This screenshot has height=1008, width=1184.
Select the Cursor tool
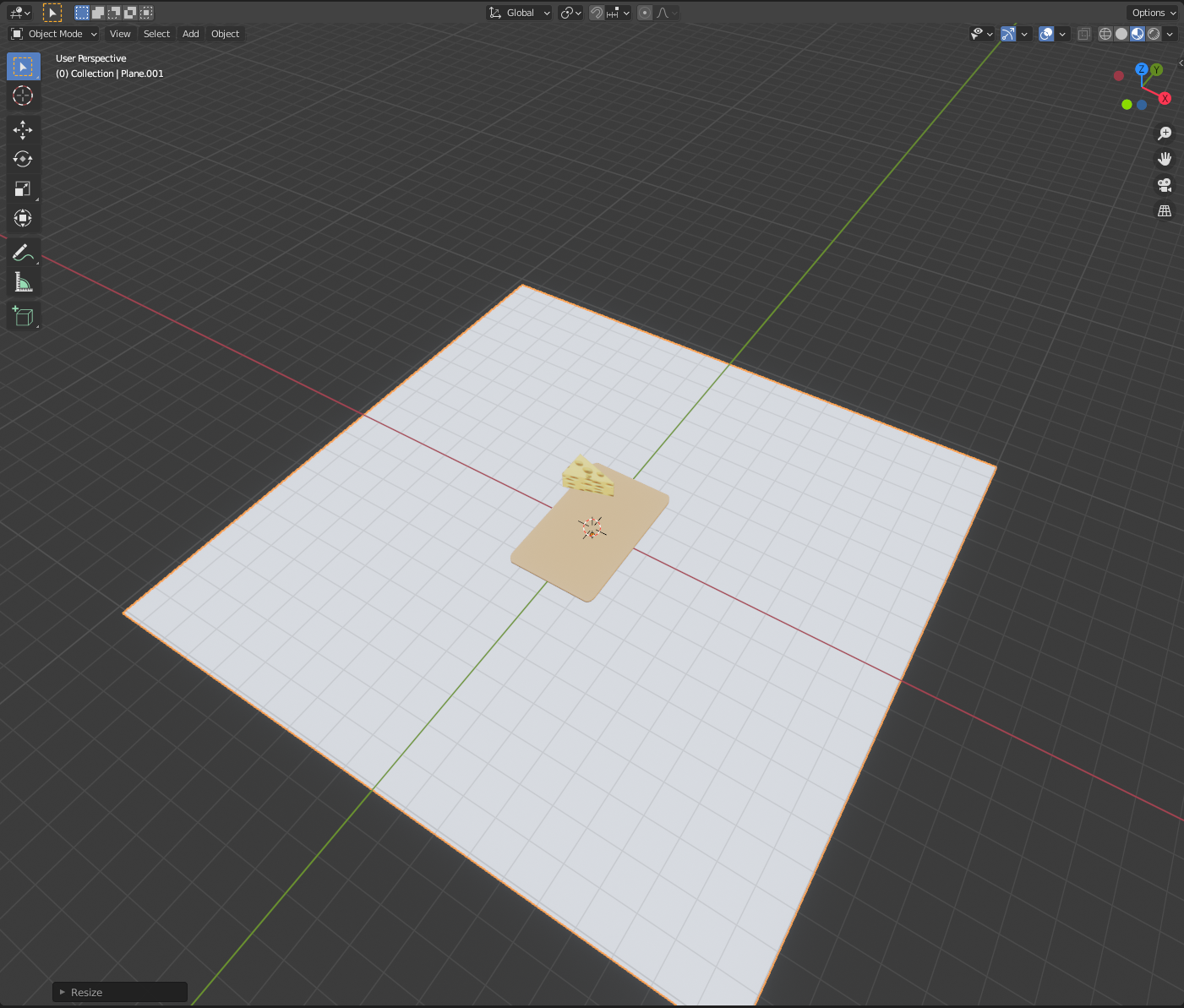click(23, 95)
